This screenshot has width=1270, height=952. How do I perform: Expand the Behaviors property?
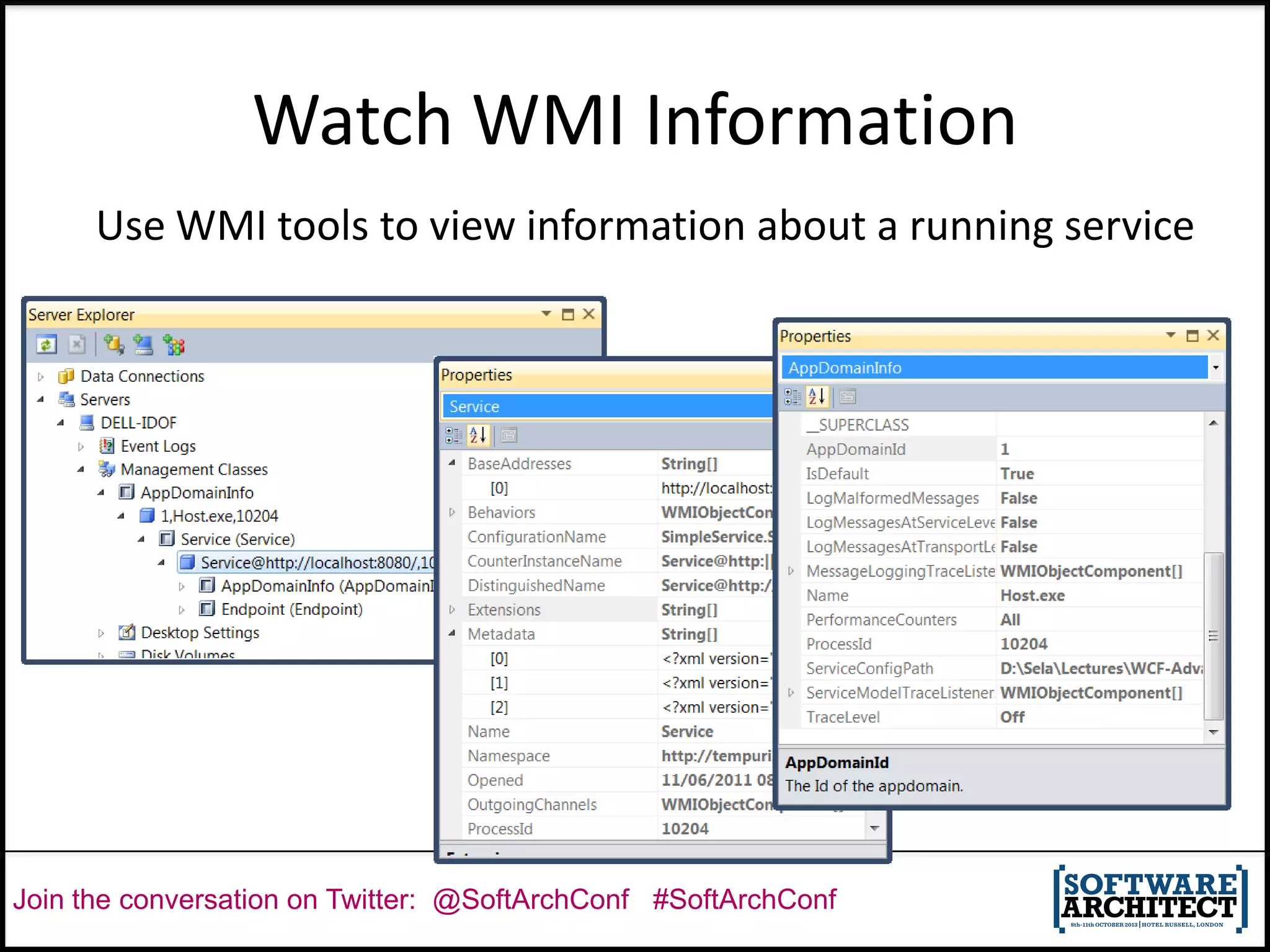click(x=452, y=512)
